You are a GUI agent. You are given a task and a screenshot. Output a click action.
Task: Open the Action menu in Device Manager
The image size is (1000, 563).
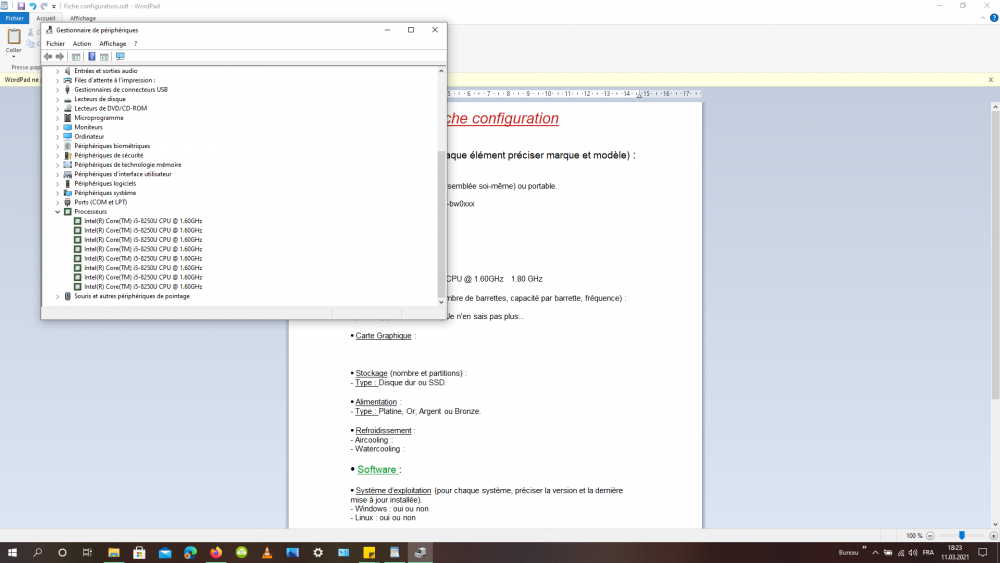[81, 44]
